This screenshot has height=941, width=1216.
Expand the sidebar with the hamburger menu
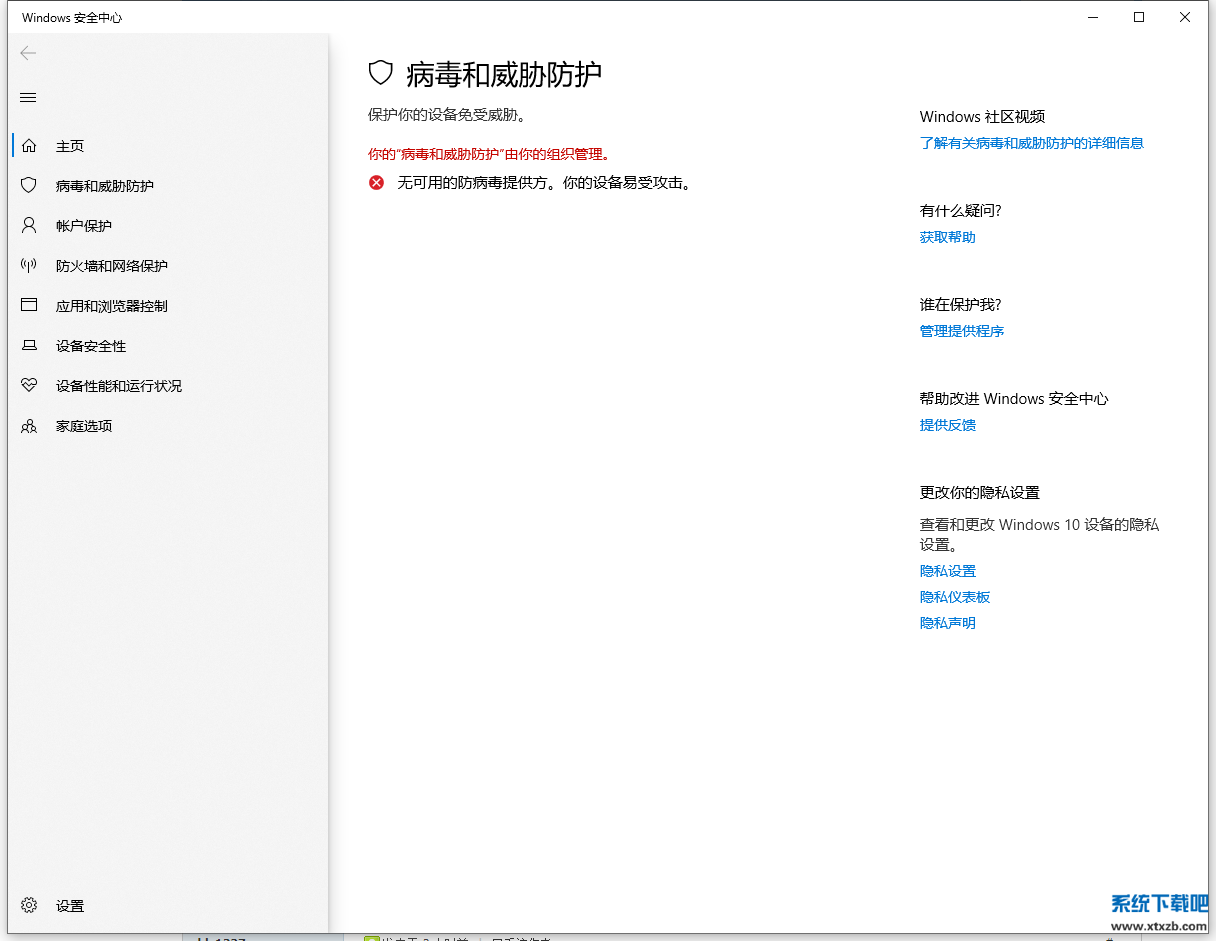pos(28,97)
